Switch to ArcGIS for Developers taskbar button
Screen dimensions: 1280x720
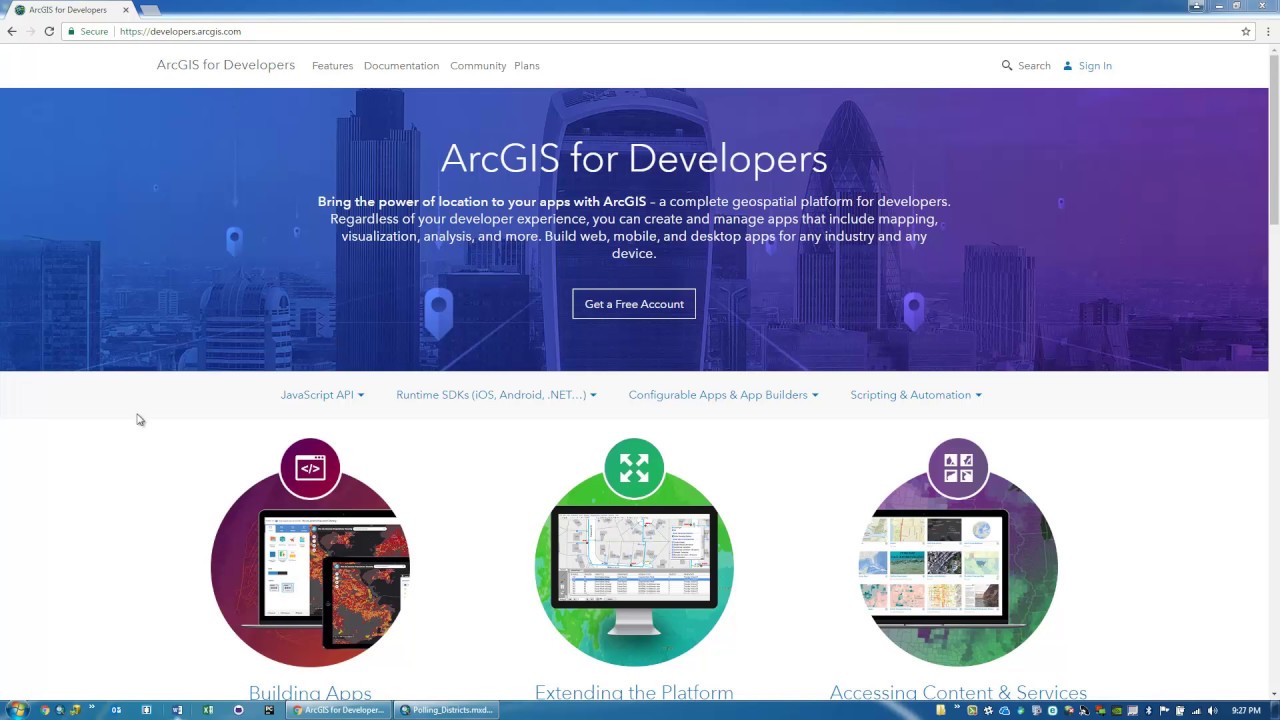338,710
